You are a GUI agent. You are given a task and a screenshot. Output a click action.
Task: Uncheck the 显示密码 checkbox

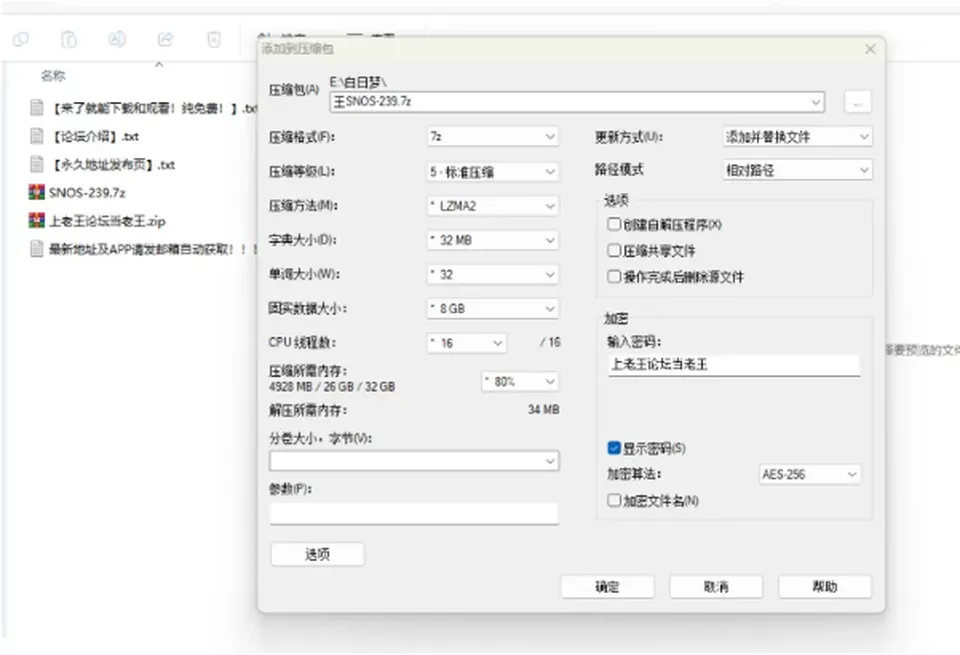614,448
